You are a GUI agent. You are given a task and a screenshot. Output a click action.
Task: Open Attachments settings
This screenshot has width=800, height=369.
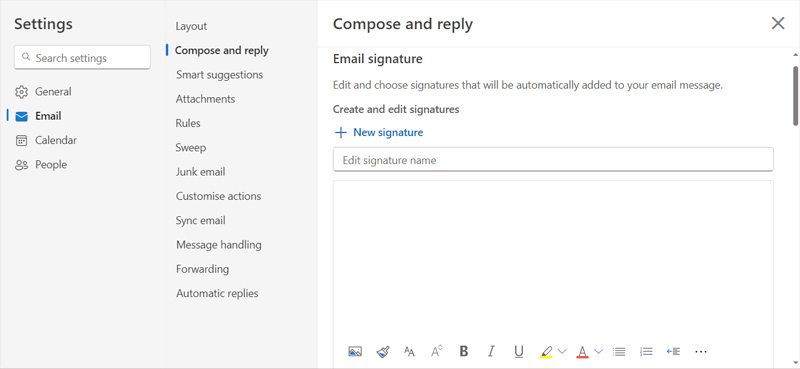(x=205, y=99)
